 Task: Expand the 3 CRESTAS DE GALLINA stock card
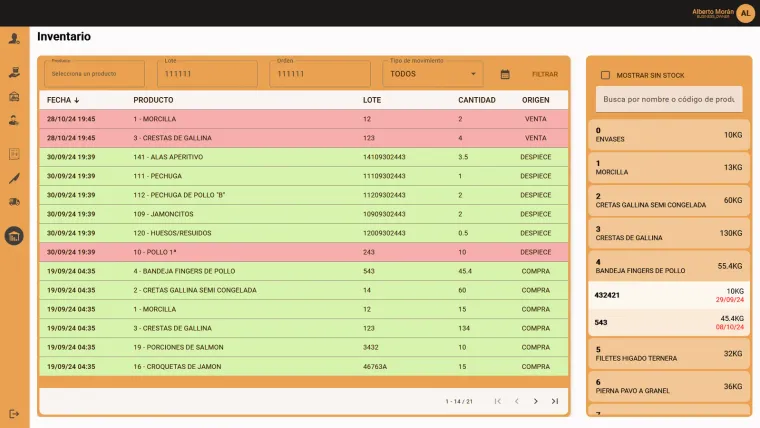tap(669, 233)
